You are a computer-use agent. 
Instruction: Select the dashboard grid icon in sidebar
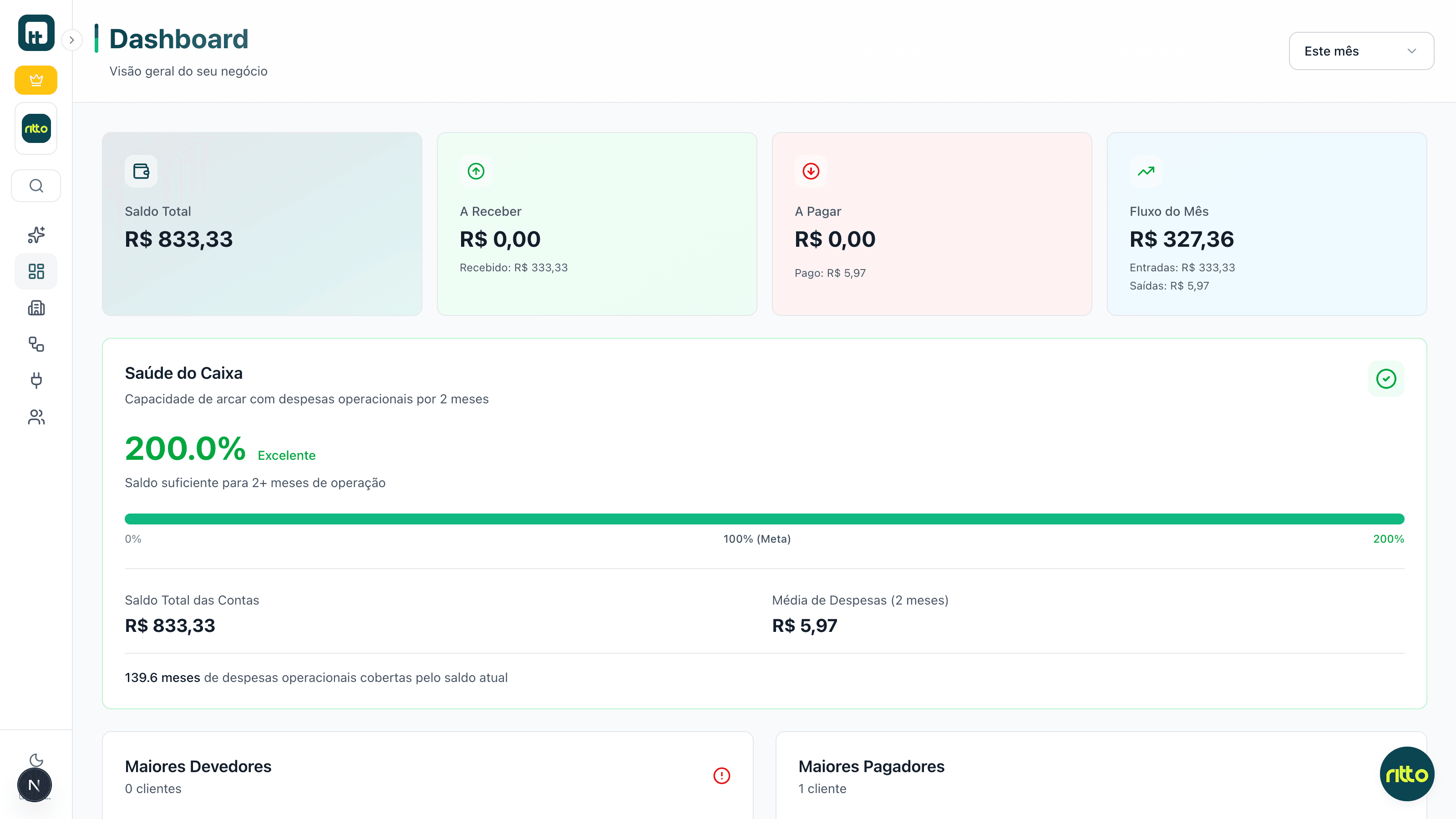tap(36, 271)
